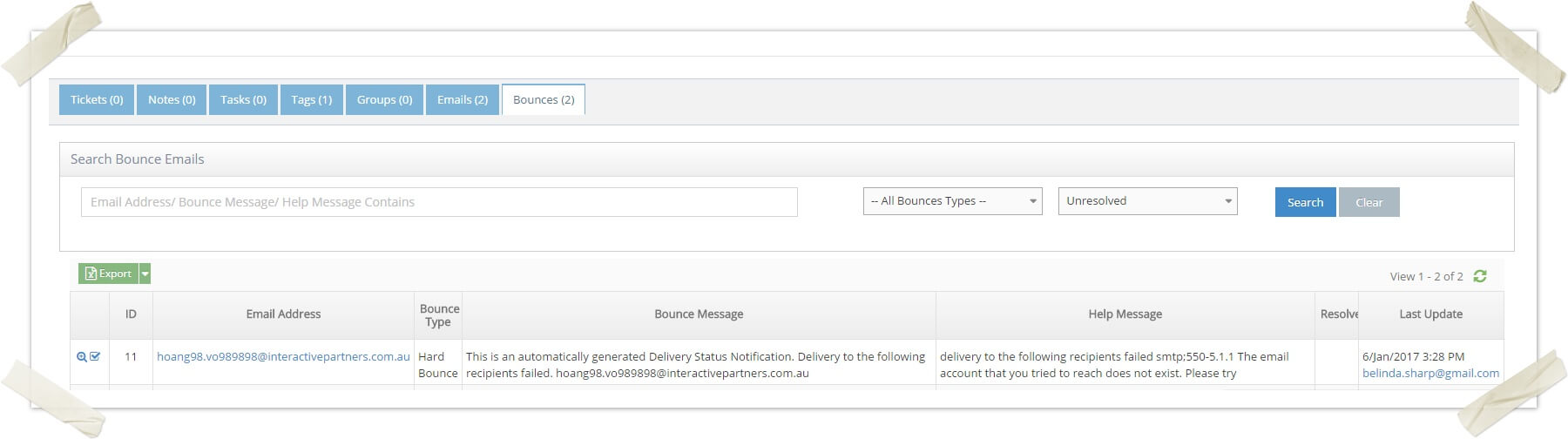
Task: Click the Clear button
Action: click(1369, 202)
